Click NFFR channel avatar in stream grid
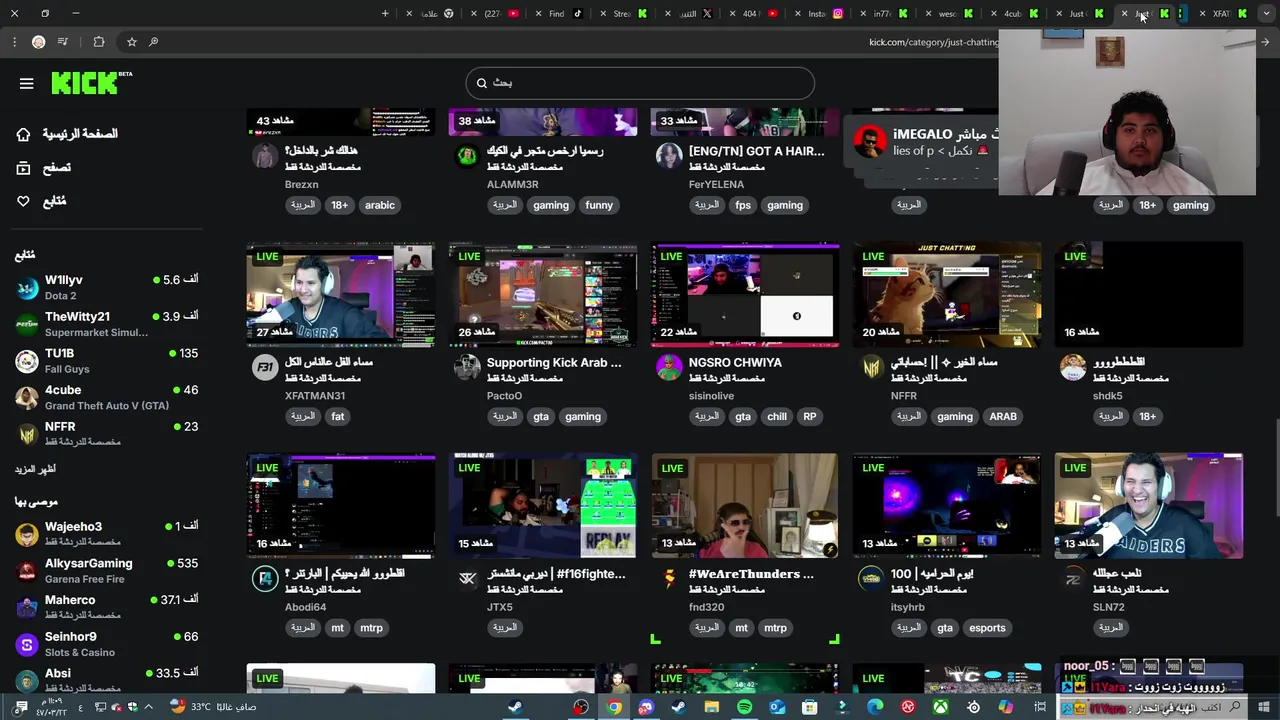Screen dimensions: 1280x720 [871, 367]
